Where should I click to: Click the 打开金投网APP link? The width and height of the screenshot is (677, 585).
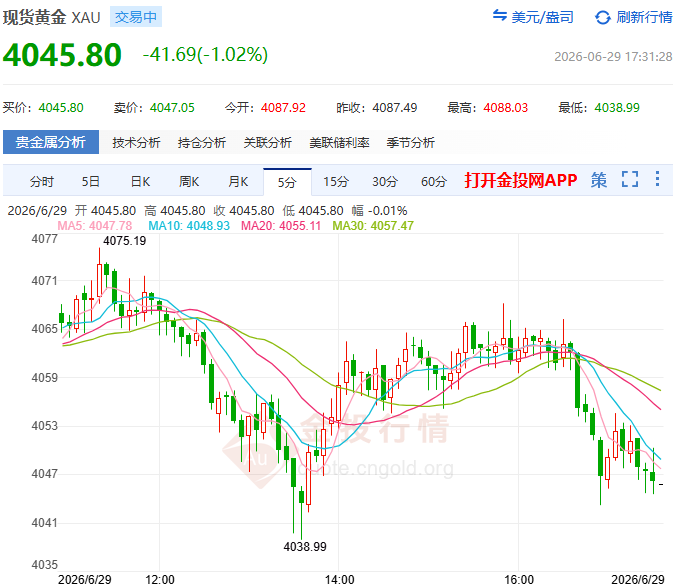521,180
